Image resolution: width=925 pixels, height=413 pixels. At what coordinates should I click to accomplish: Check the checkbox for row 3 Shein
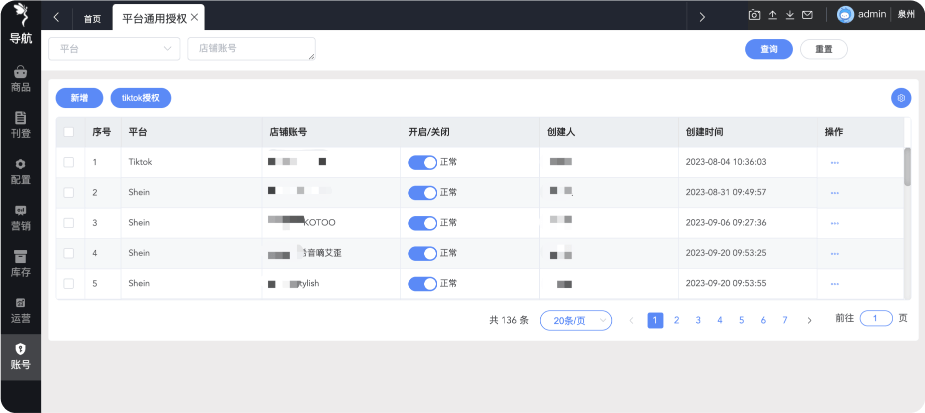pos(68,223)
